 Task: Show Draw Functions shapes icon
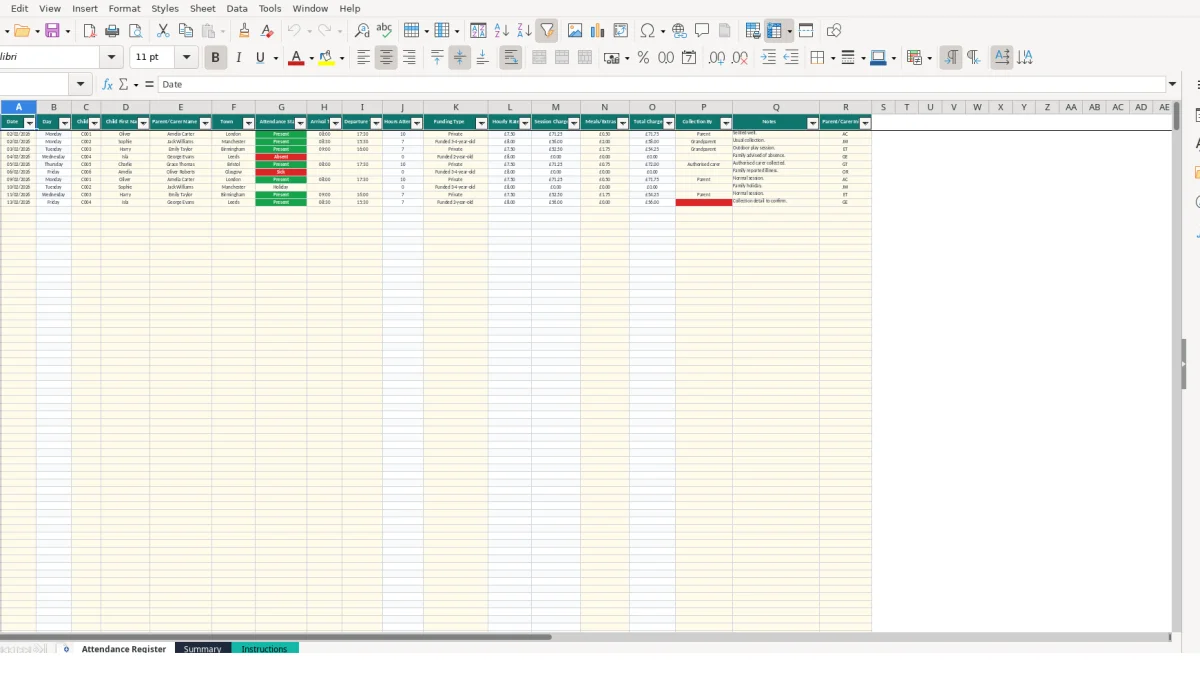[834, 31]
